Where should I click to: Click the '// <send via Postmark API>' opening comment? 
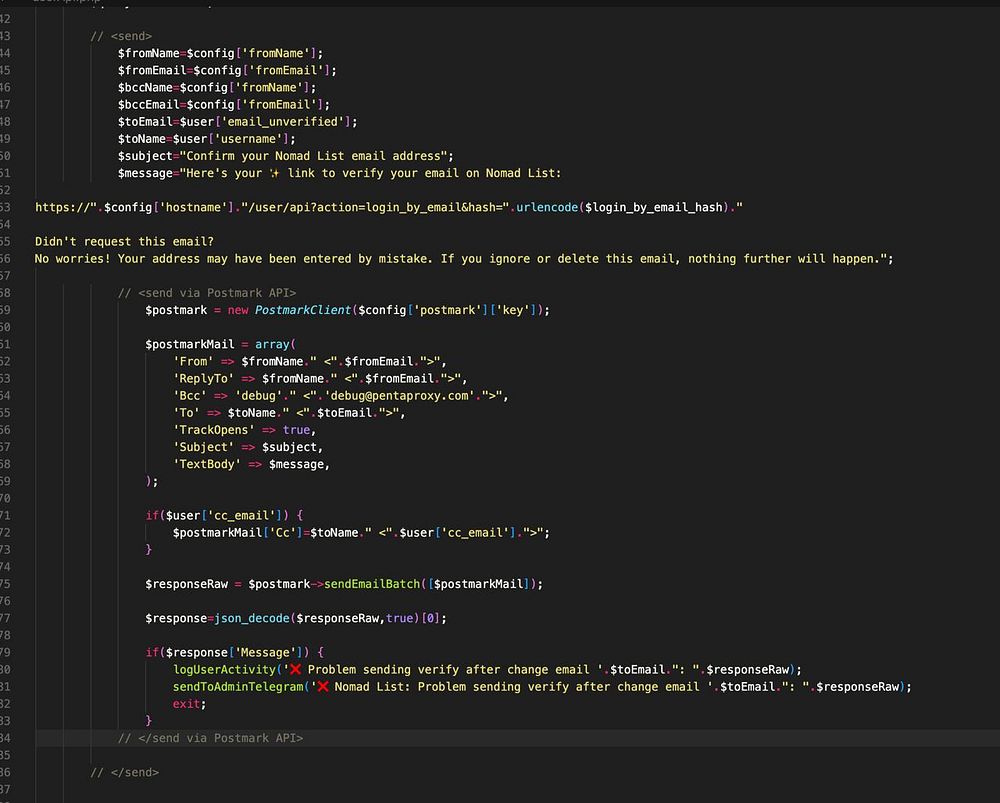(x=206, y=293)
